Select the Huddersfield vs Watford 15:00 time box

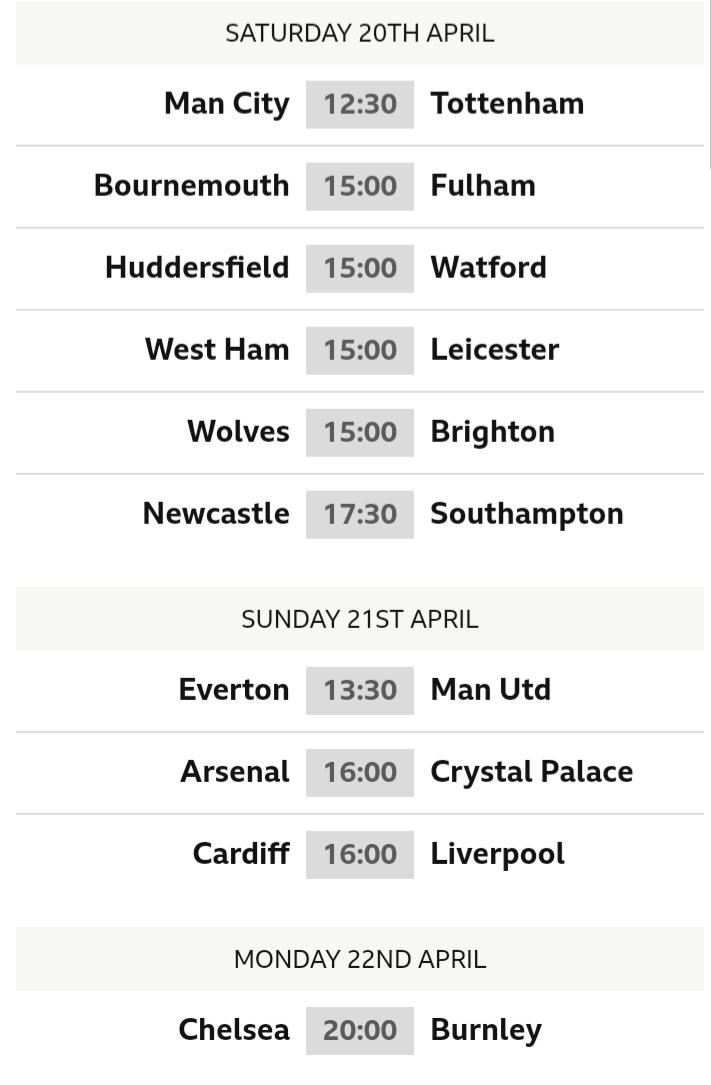(x=360, y=268)
